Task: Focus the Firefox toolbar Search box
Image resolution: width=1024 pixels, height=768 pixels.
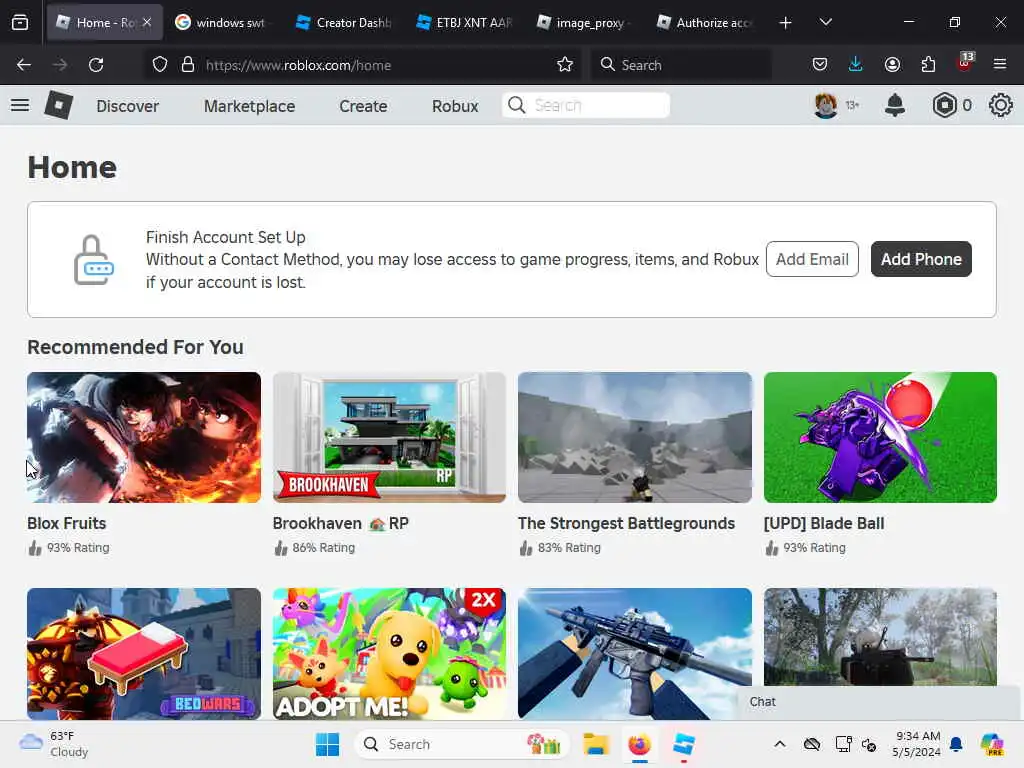Action: [682, 65]
